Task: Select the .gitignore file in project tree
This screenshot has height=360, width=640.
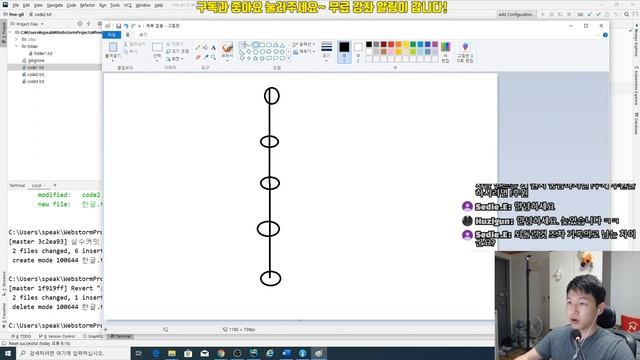Action: click(x=34, y=60)
